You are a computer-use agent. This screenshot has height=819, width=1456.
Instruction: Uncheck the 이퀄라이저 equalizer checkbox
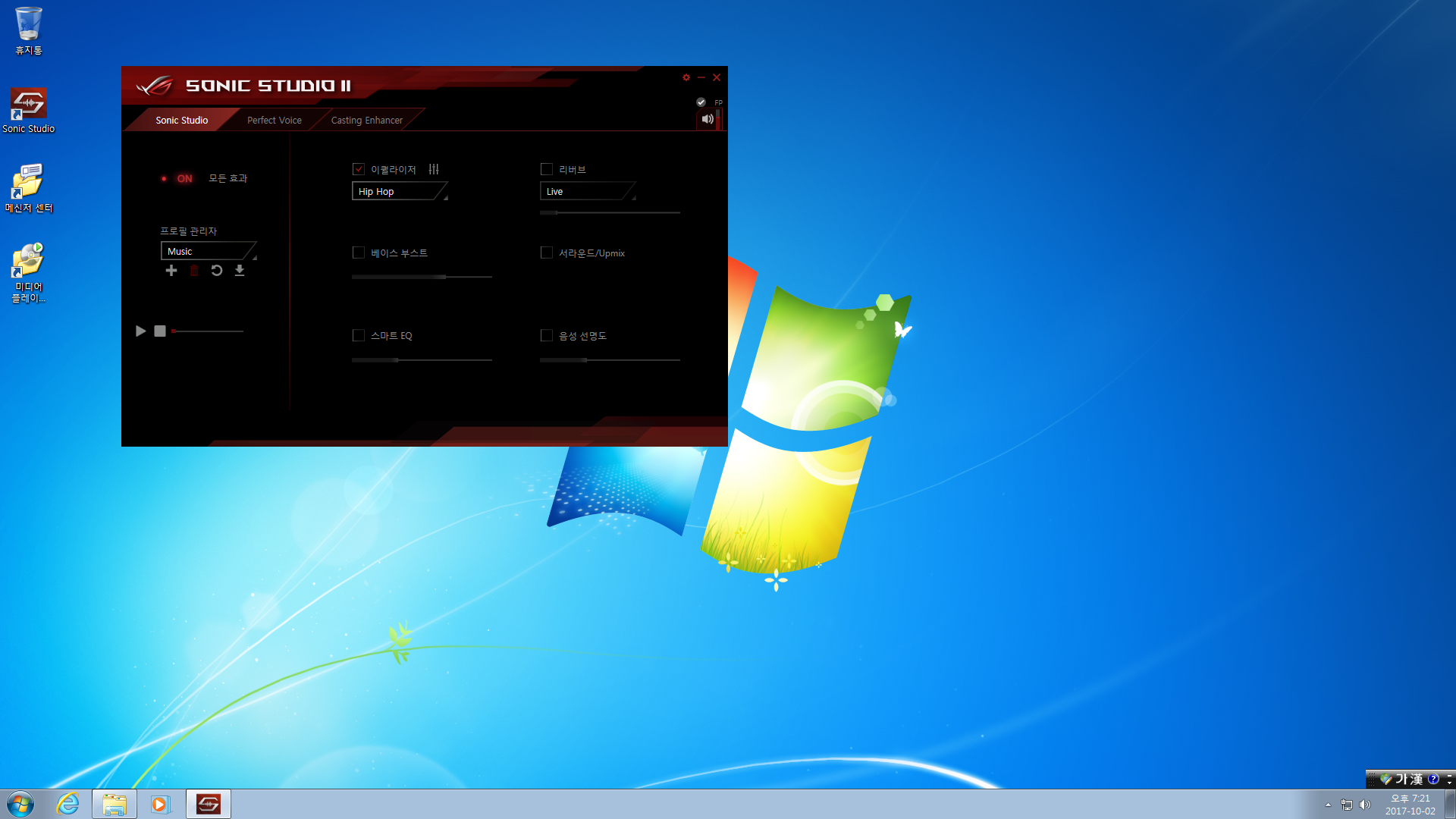click(359, 169)
